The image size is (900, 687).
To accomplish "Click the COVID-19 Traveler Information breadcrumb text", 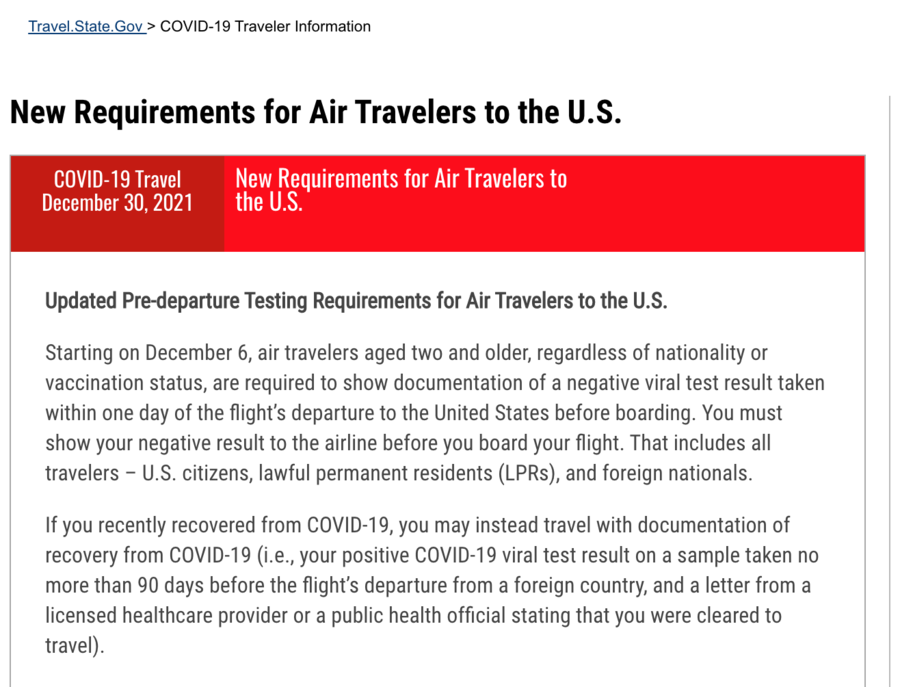I will pyautogui.click(x=265, y=26).
